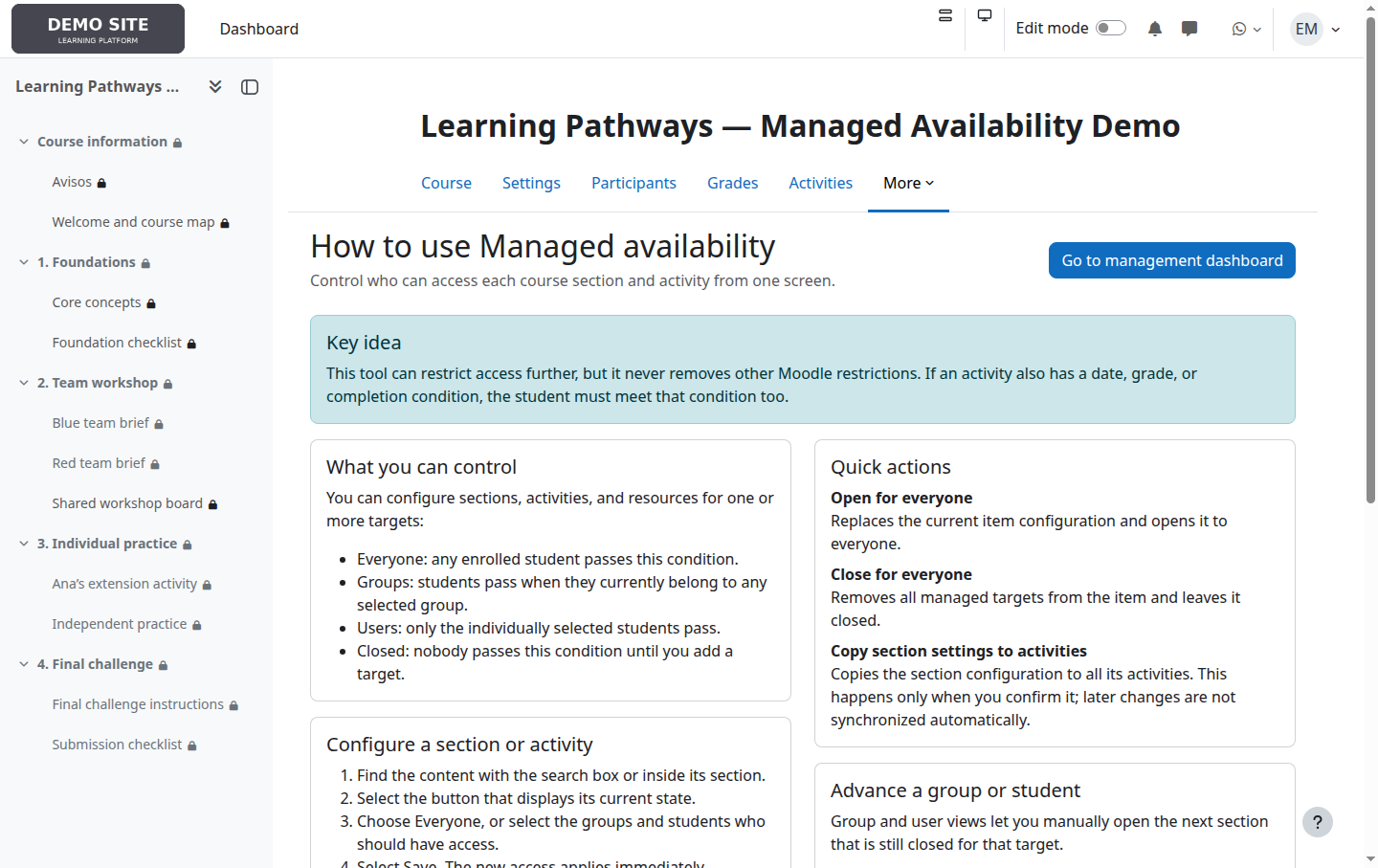Click lock icon beside Red team brief
1378x868 pixels.
[155, 464]
